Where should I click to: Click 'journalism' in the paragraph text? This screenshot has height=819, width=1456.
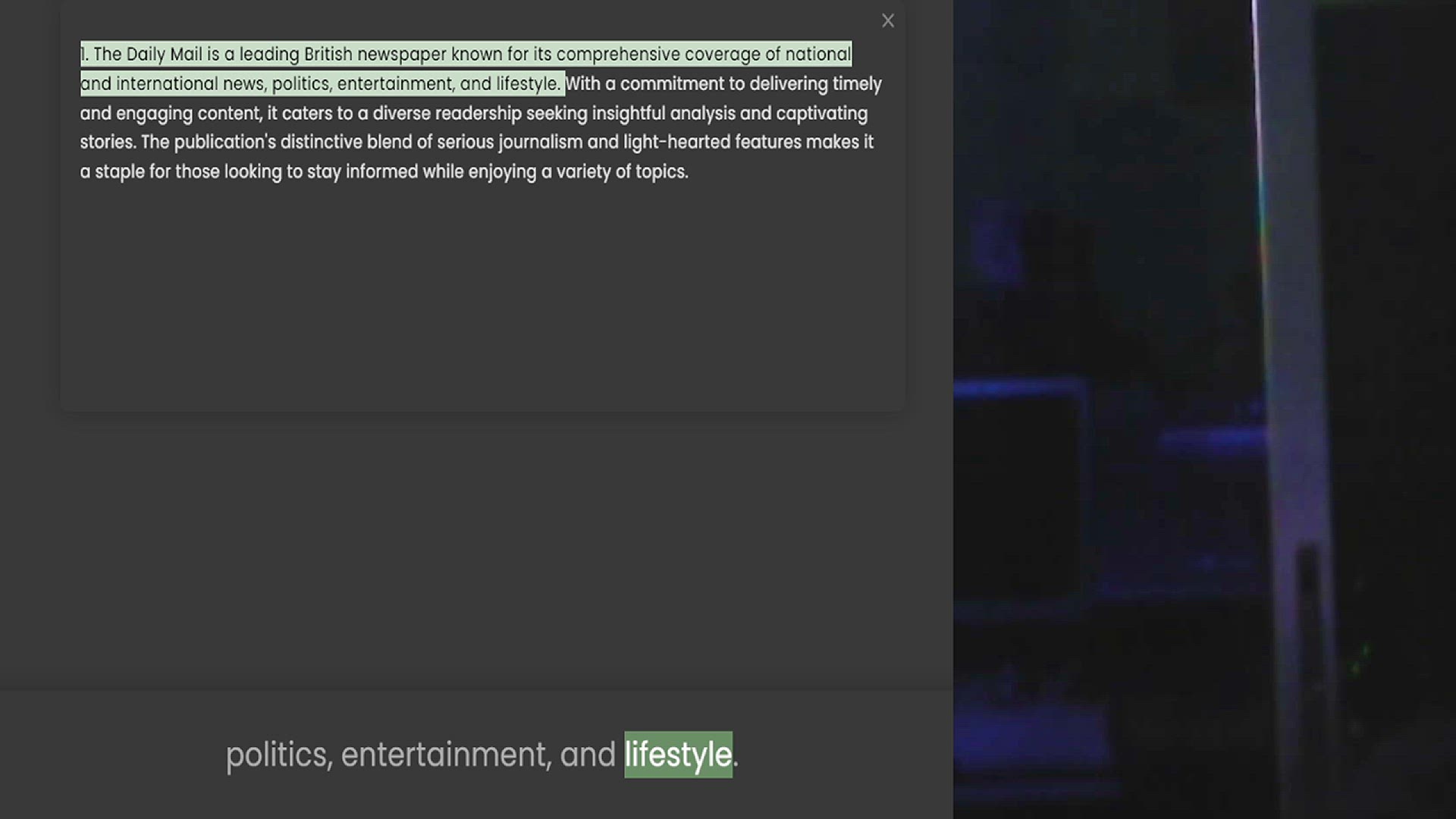540,143
